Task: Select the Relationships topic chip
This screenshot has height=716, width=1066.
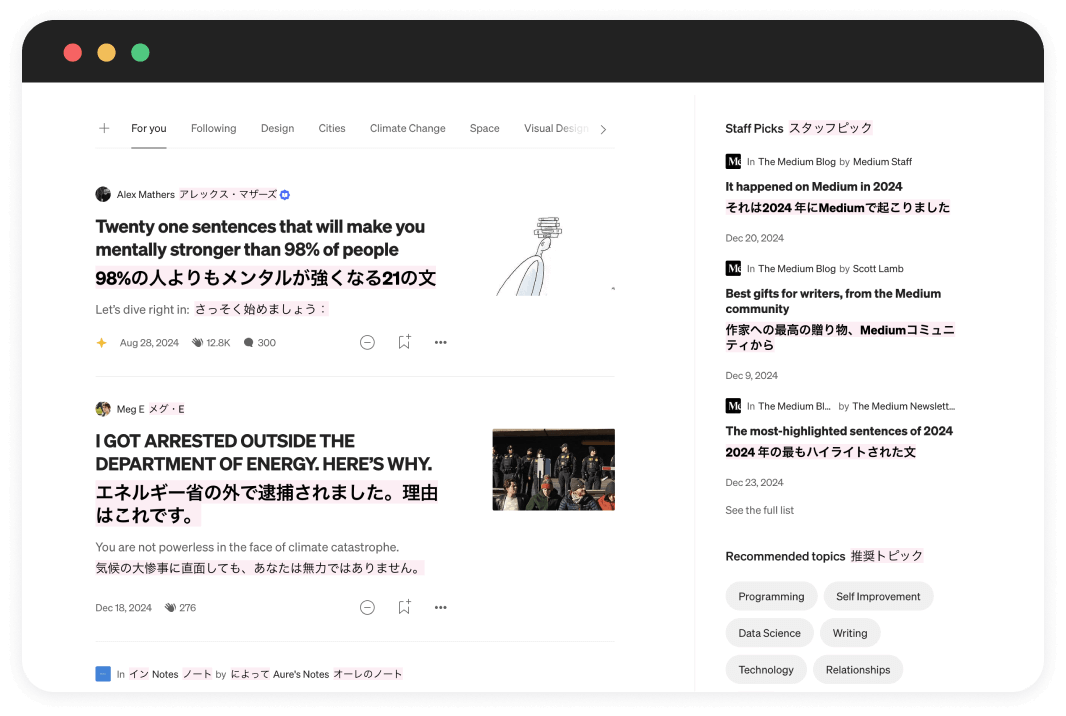Action: pos(858,670)
